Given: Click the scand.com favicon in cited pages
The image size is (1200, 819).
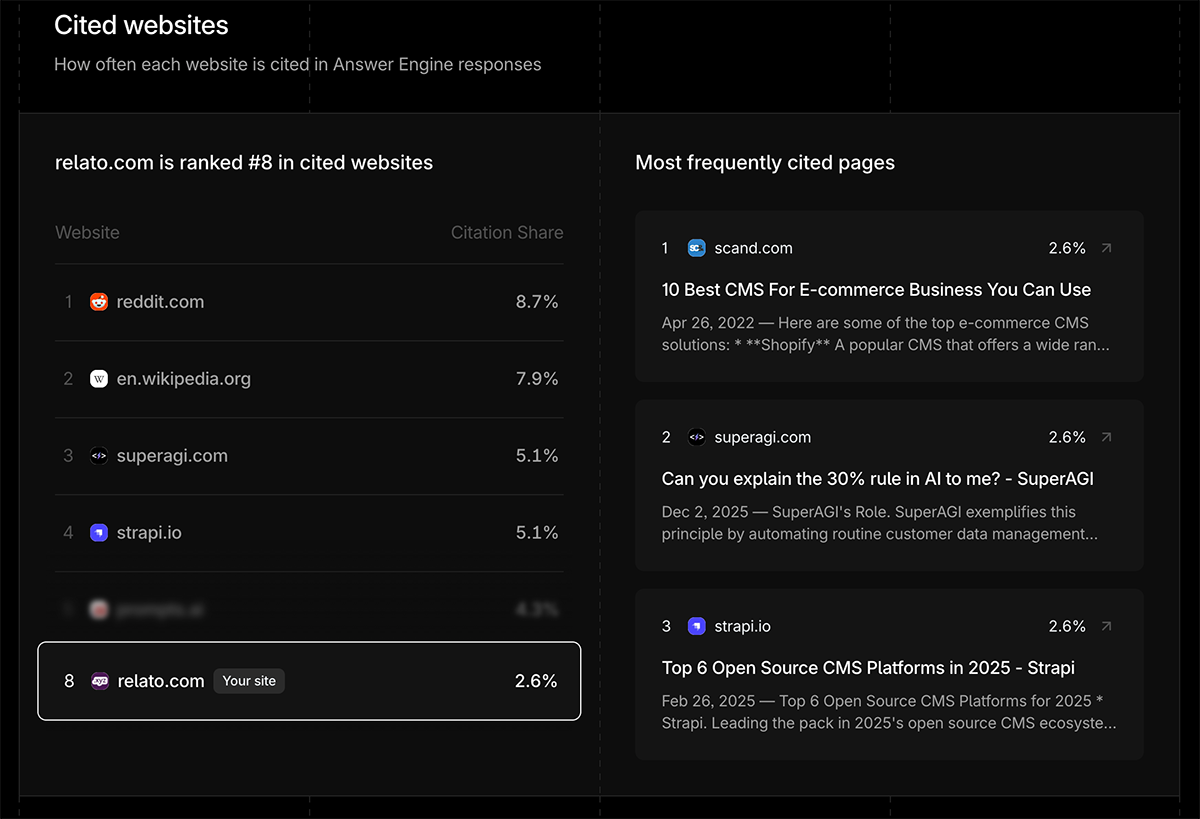Looking at the screenshot, I should click(x=697, y=248).
